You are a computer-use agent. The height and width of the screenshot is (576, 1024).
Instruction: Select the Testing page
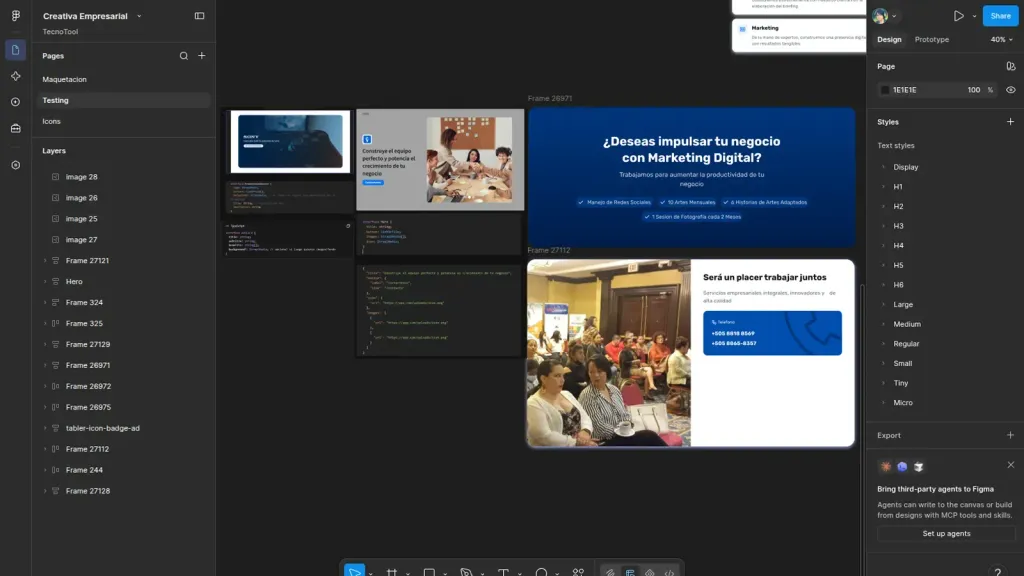click(123, 101)
